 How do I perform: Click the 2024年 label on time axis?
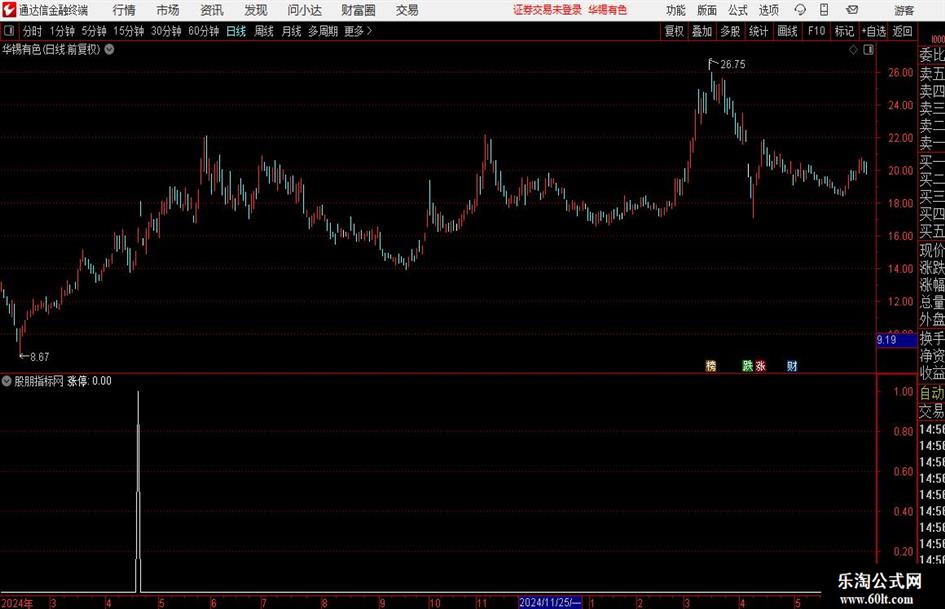17,603
